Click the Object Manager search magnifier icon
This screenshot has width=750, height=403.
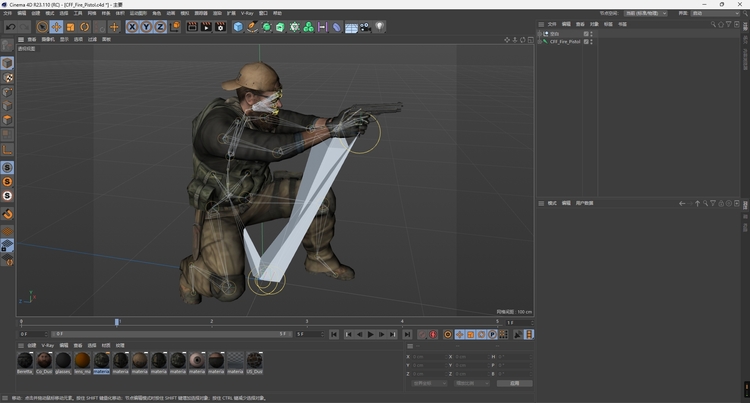713,24
